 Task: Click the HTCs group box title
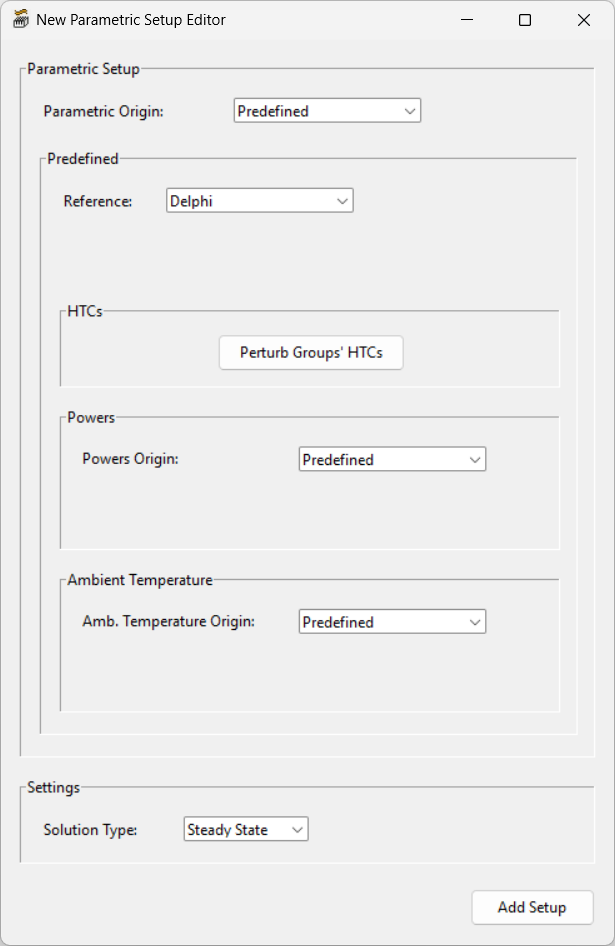click(x=85, y=312)
